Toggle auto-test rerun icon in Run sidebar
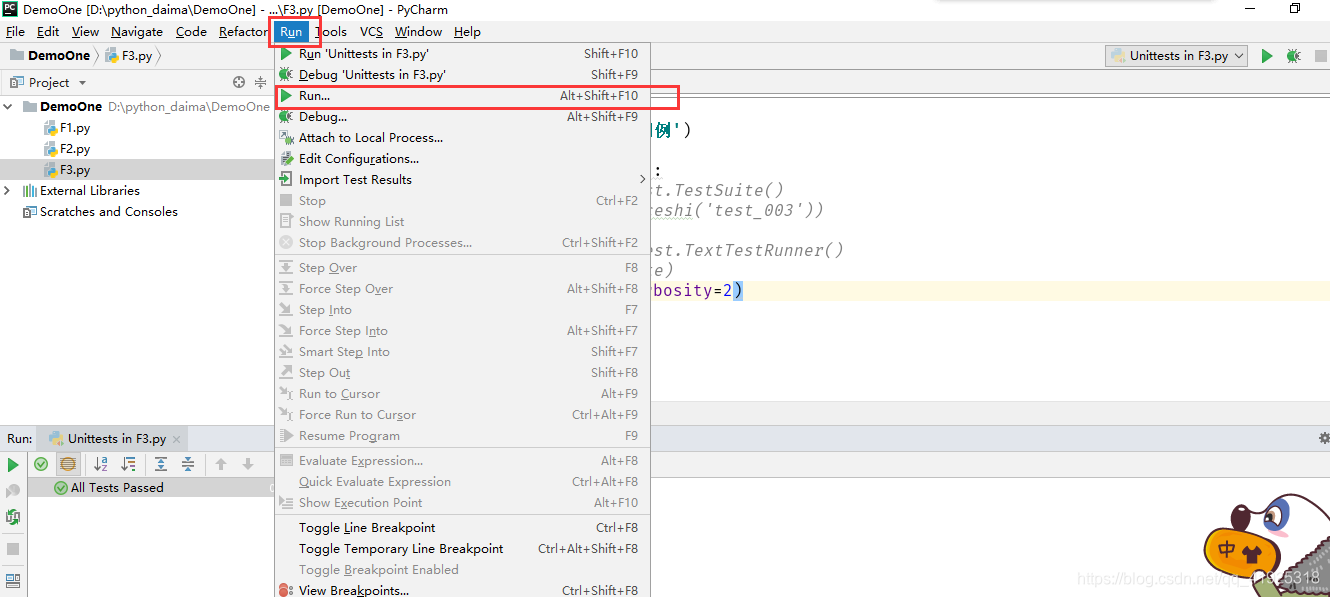The width and height of the screenshot is (1330, 597). point(13,517)
